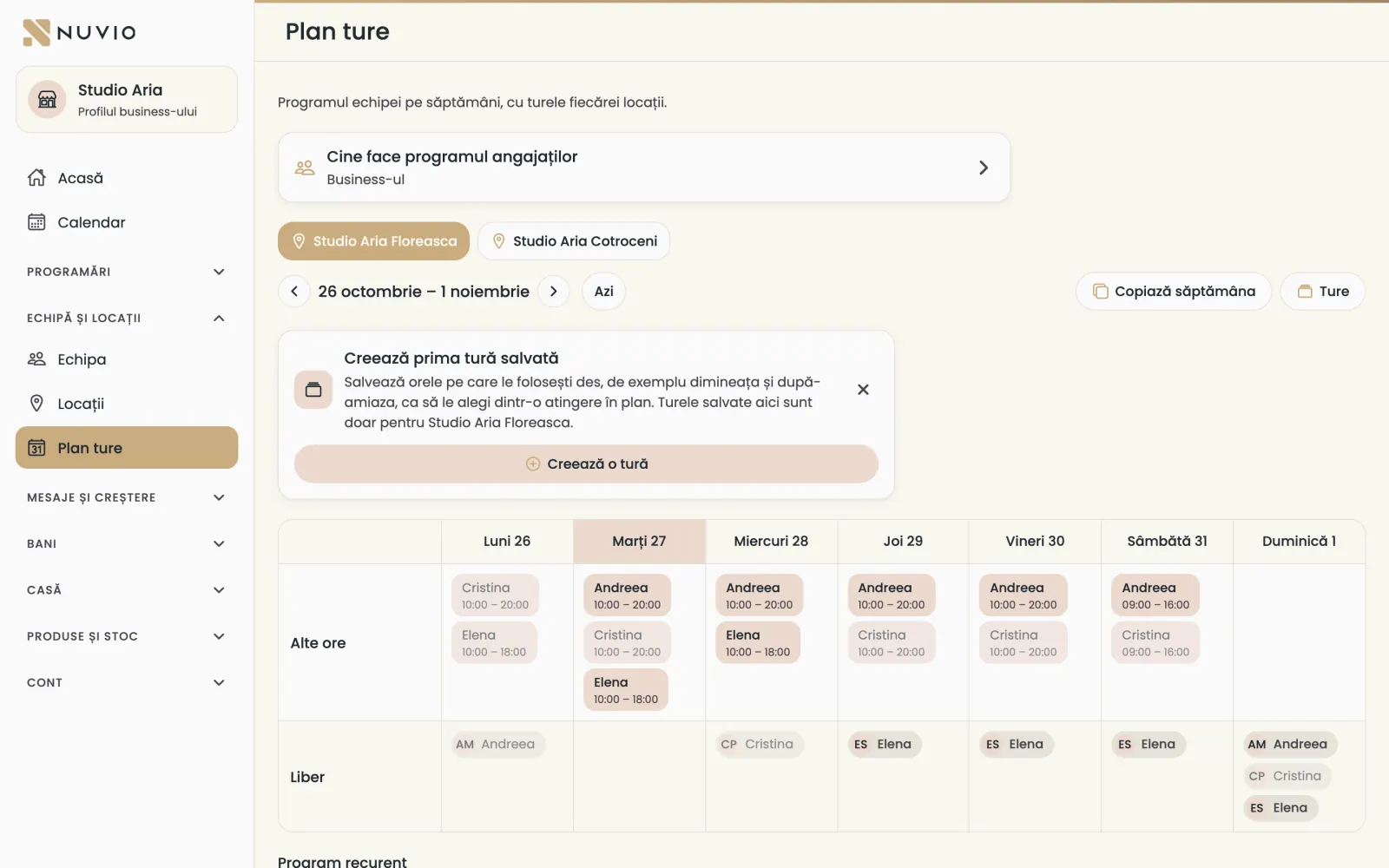Open the Ture saved shifts button
The image size is (1389, 868).
click(1323, 292)
